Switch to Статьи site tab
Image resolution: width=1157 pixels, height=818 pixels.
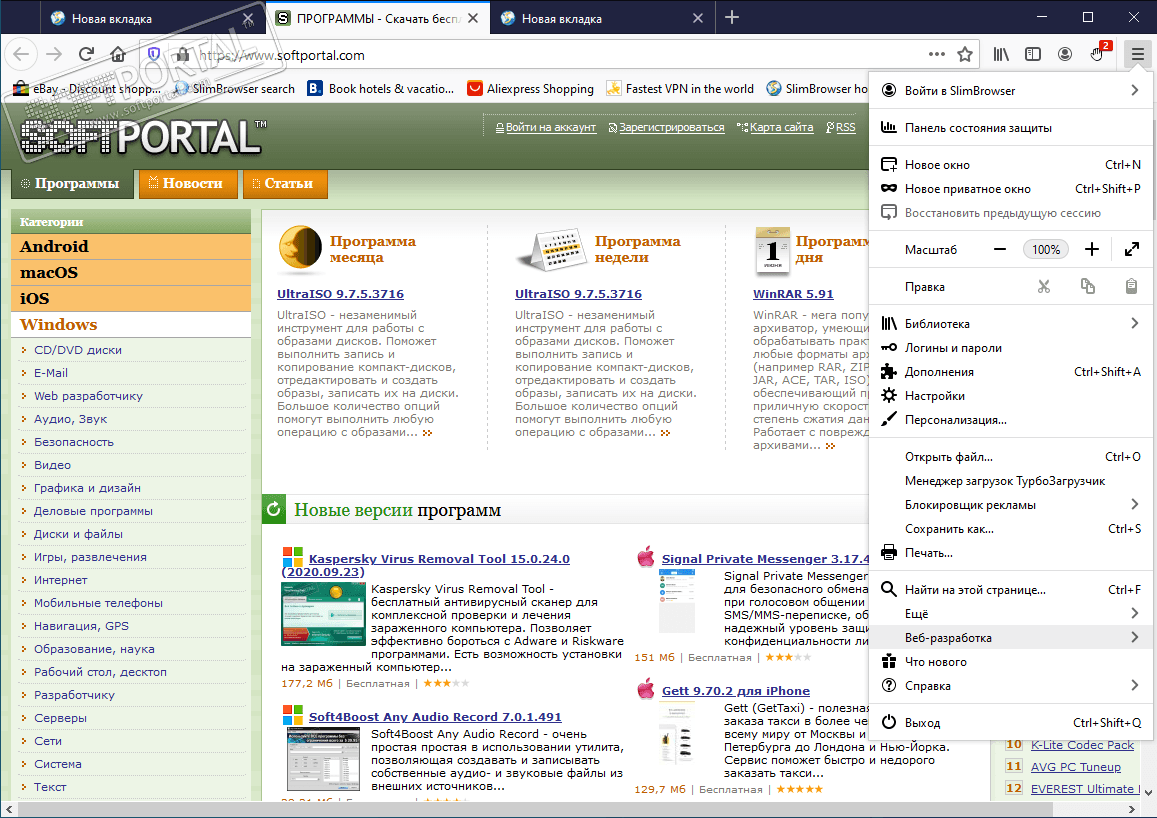285,184
